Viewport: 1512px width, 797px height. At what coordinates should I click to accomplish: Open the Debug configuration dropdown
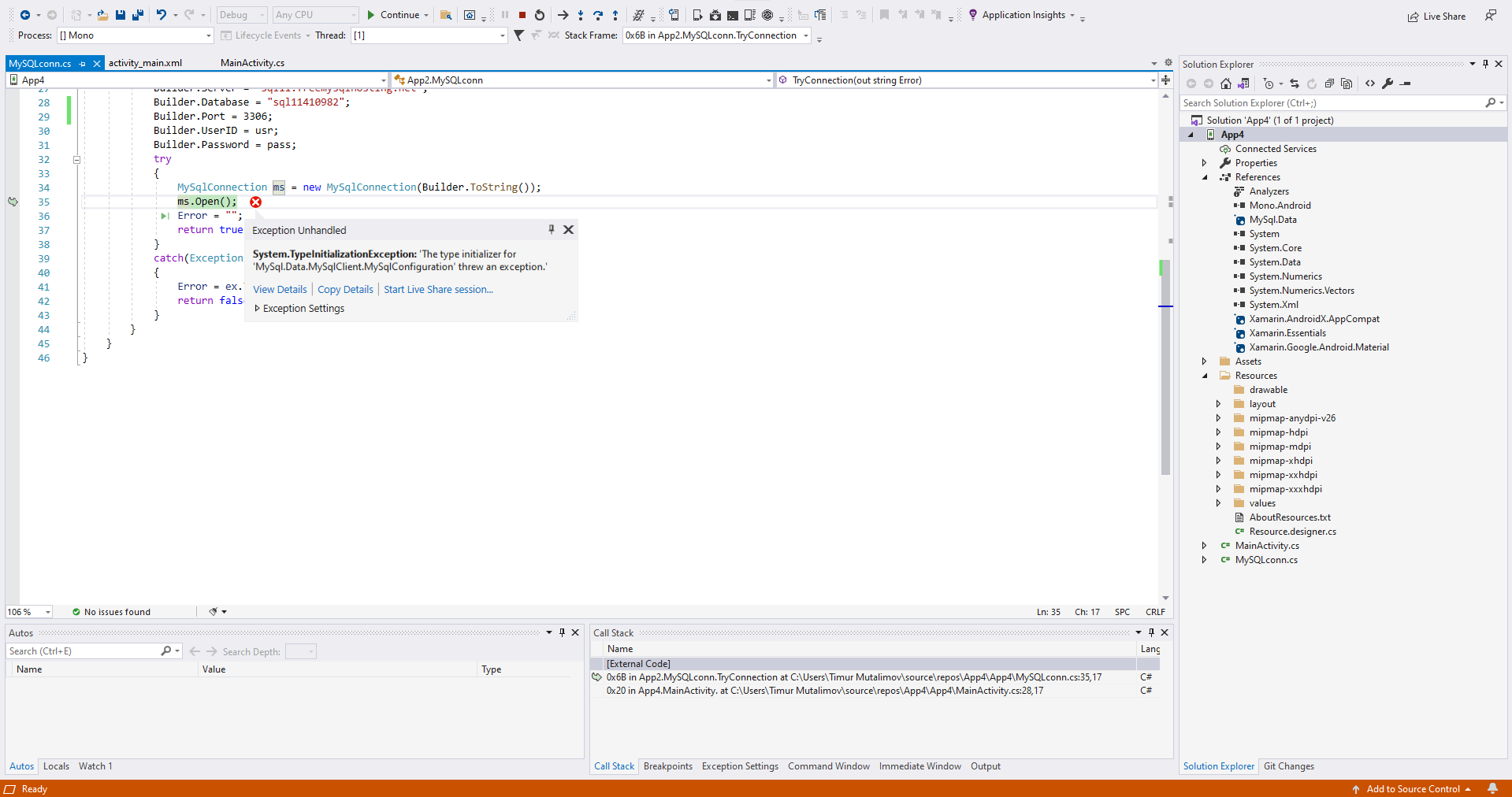coord(241,15)
